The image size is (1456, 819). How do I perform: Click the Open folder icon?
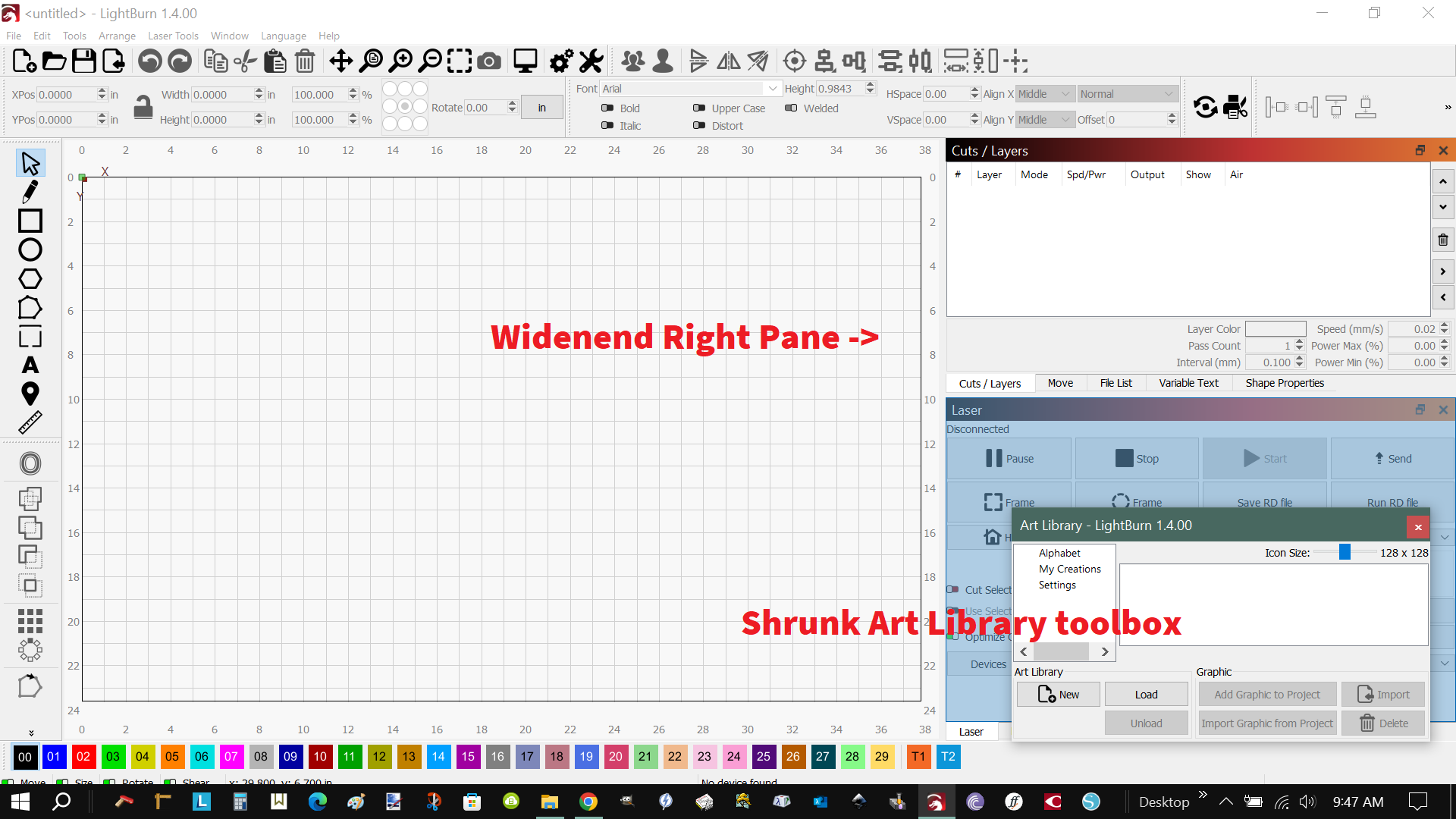(x=54, y=61)
